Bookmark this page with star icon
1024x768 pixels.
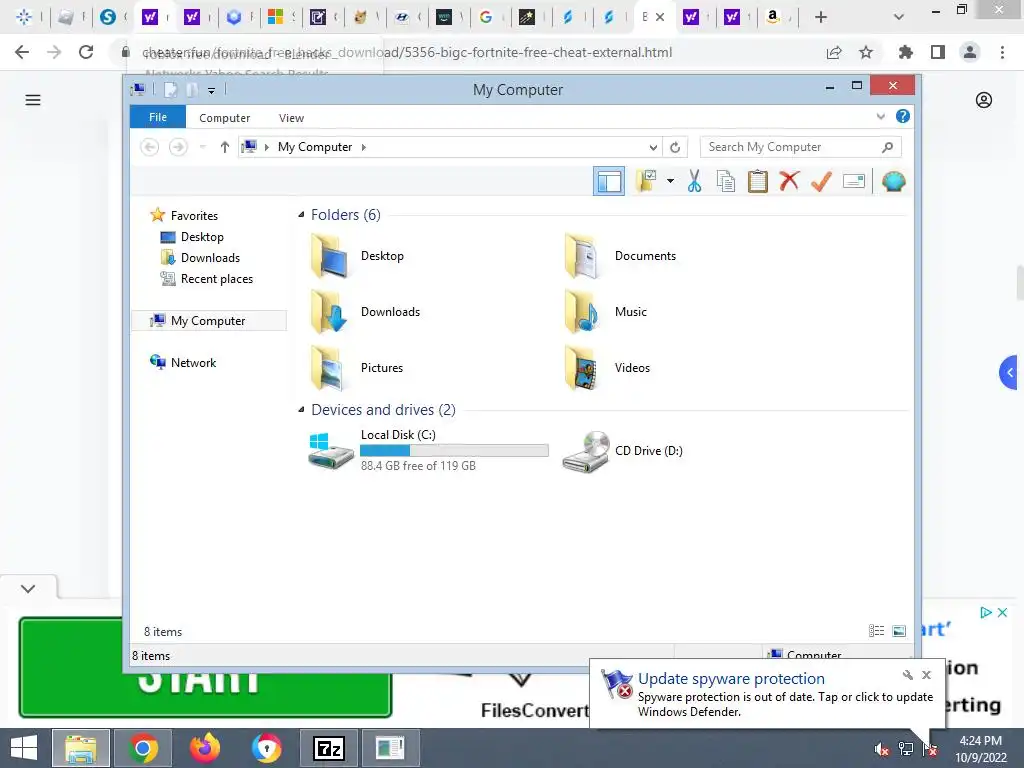866,52
